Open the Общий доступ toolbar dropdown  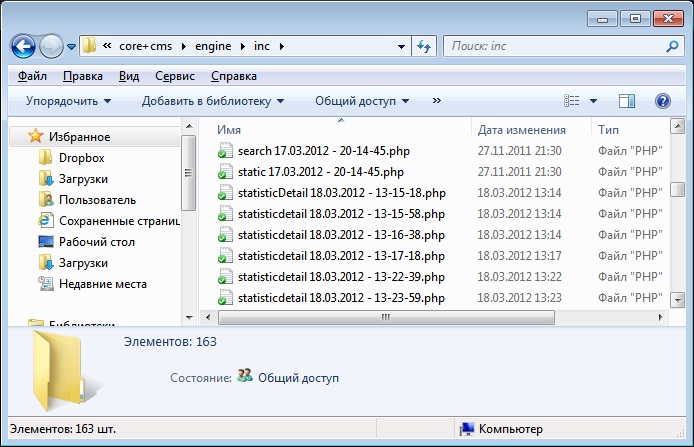(362, 101)
